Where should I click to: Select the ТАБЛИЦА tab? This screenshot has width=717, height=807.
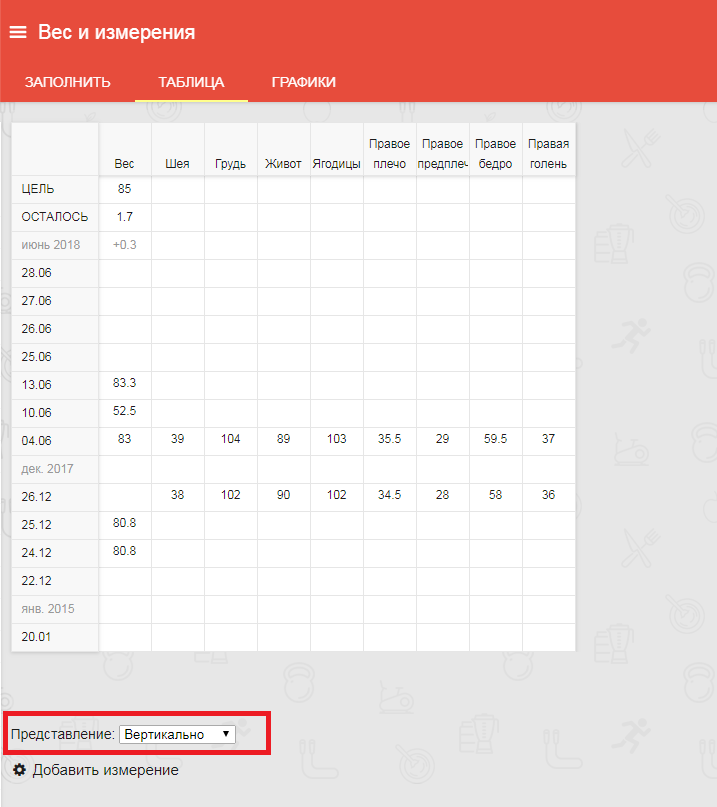(x=191, y=82)
